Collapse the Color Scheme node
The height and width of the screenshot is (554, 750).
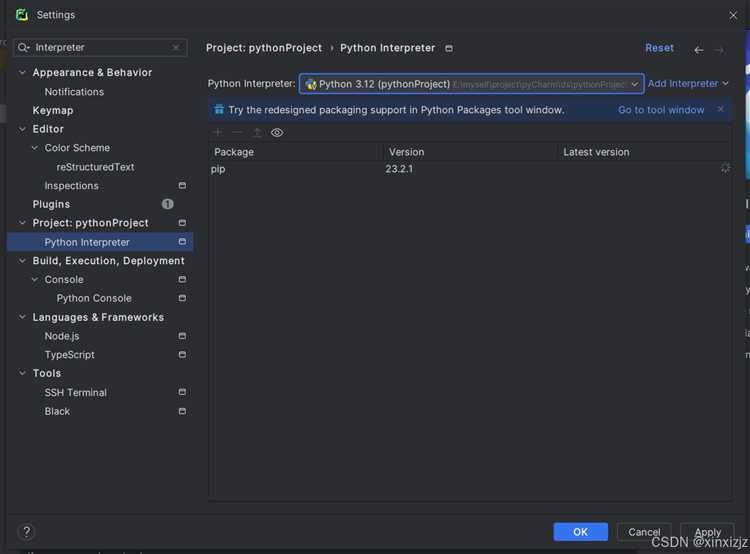34,147
